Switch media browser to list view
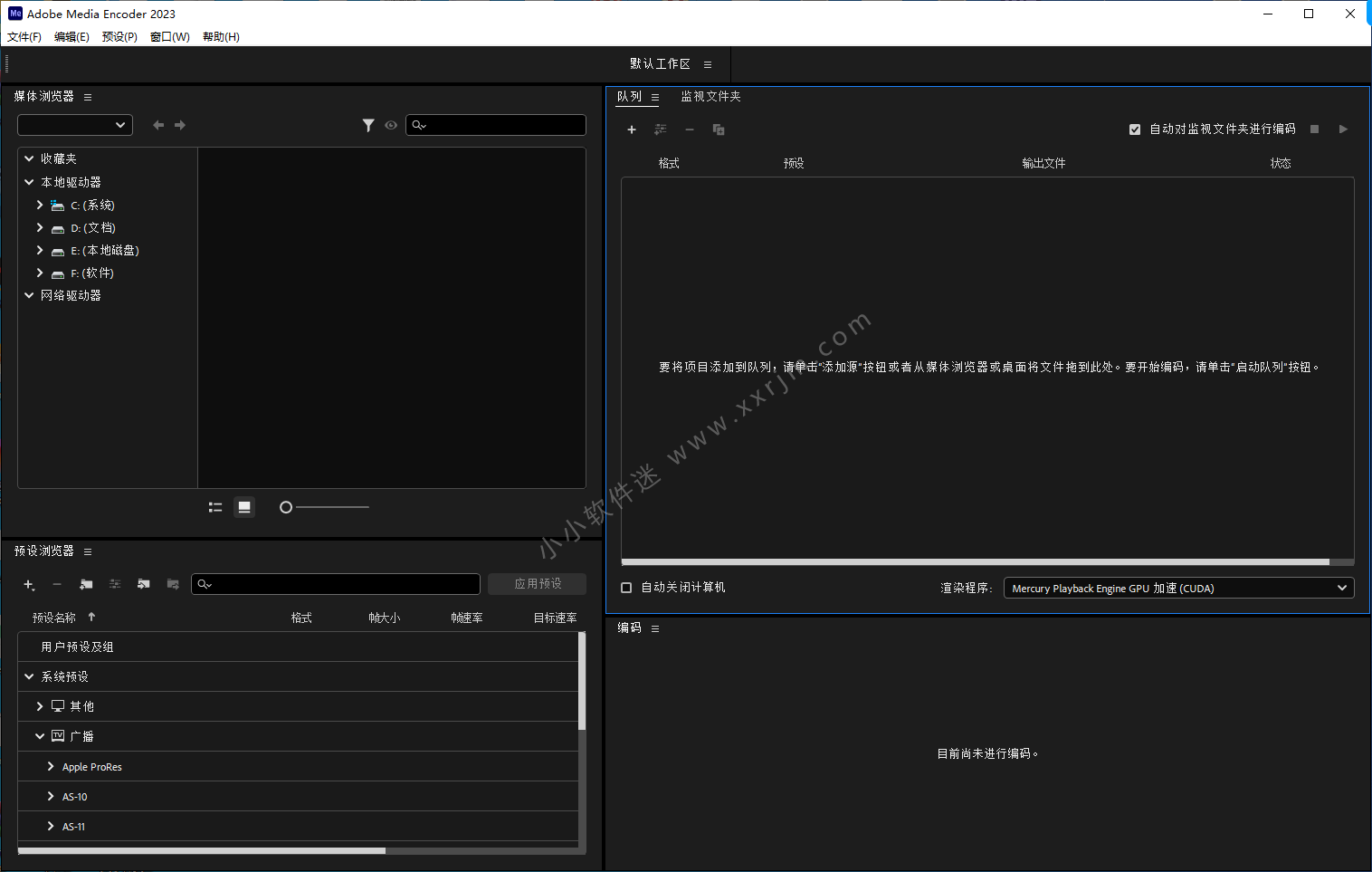This screenshot has height=872, width=1372. (215, 507)
